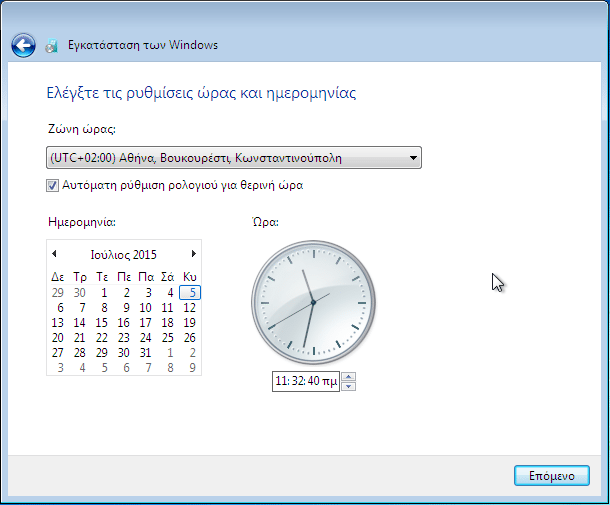Click the analog clock face
Screen dimensions: 610x505
coord(313,302)
